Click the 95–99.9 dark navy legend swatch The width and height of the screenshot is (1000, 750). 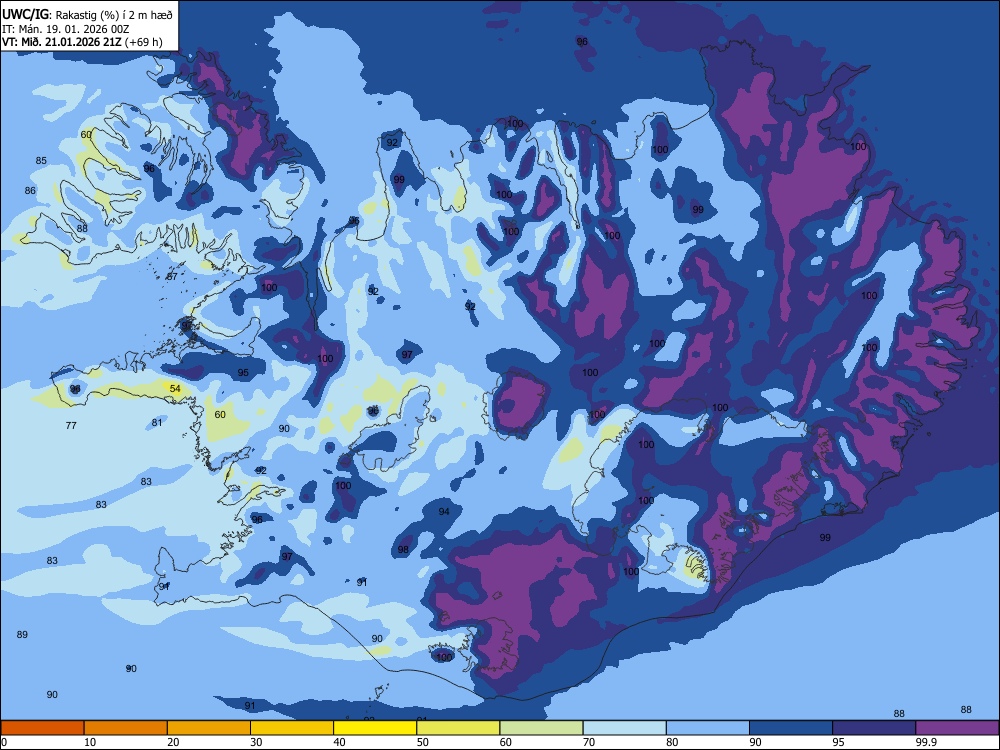coord(874,728)
